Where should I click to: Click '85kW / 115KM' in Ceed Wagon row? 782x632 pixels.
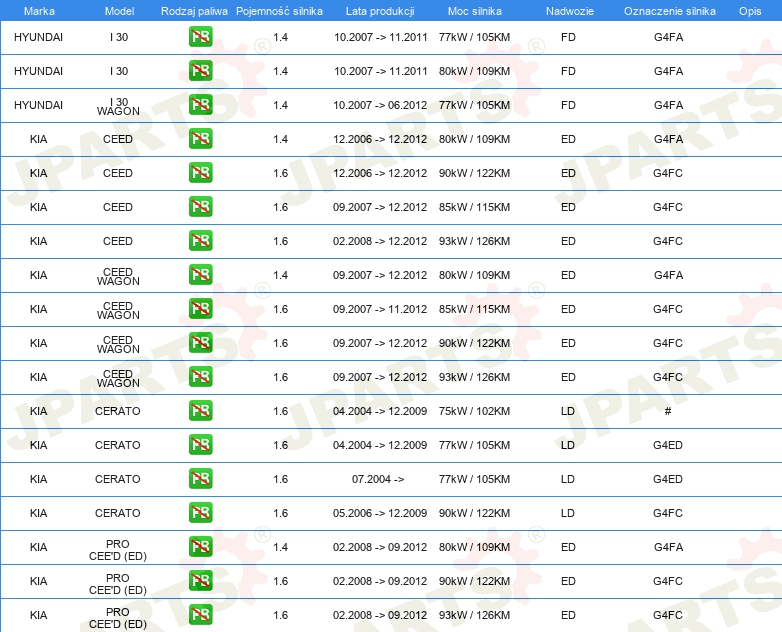pyautogui.click(x=474, y=309)
